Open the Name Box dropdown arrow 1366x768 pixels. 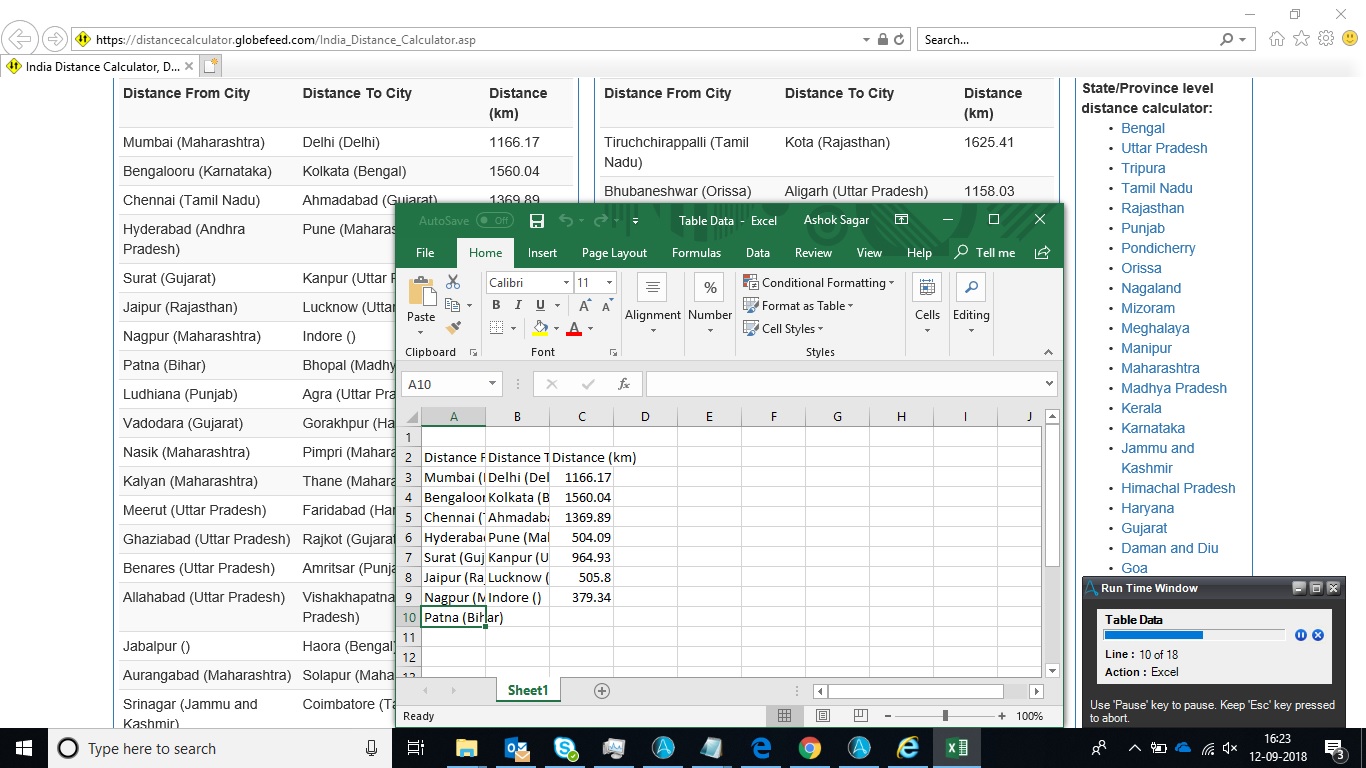pyautogui.click(x=492, y=384)
